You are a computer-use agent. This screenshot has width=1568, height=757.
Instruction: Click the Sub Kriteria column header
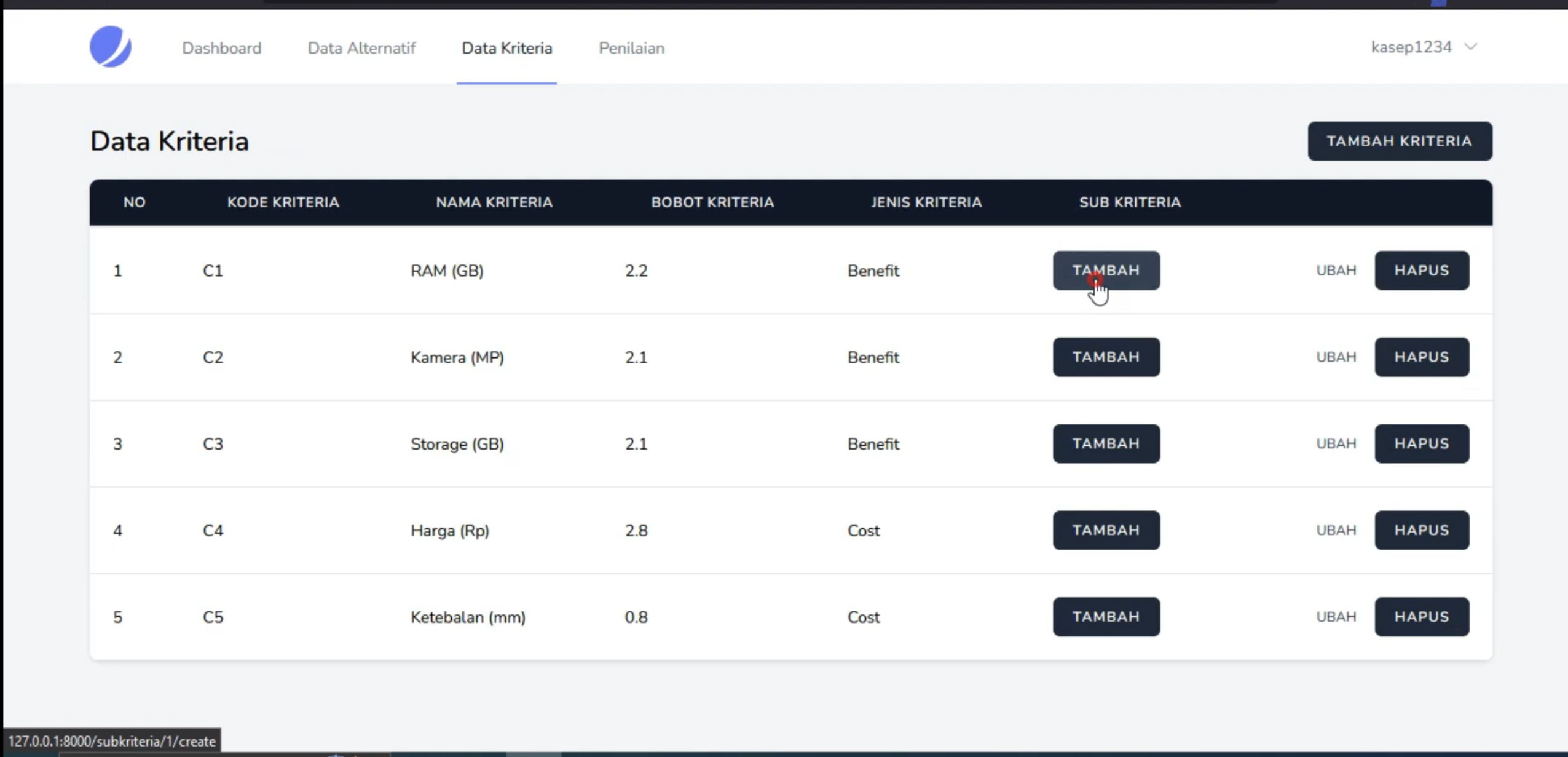coord(1130,202)
